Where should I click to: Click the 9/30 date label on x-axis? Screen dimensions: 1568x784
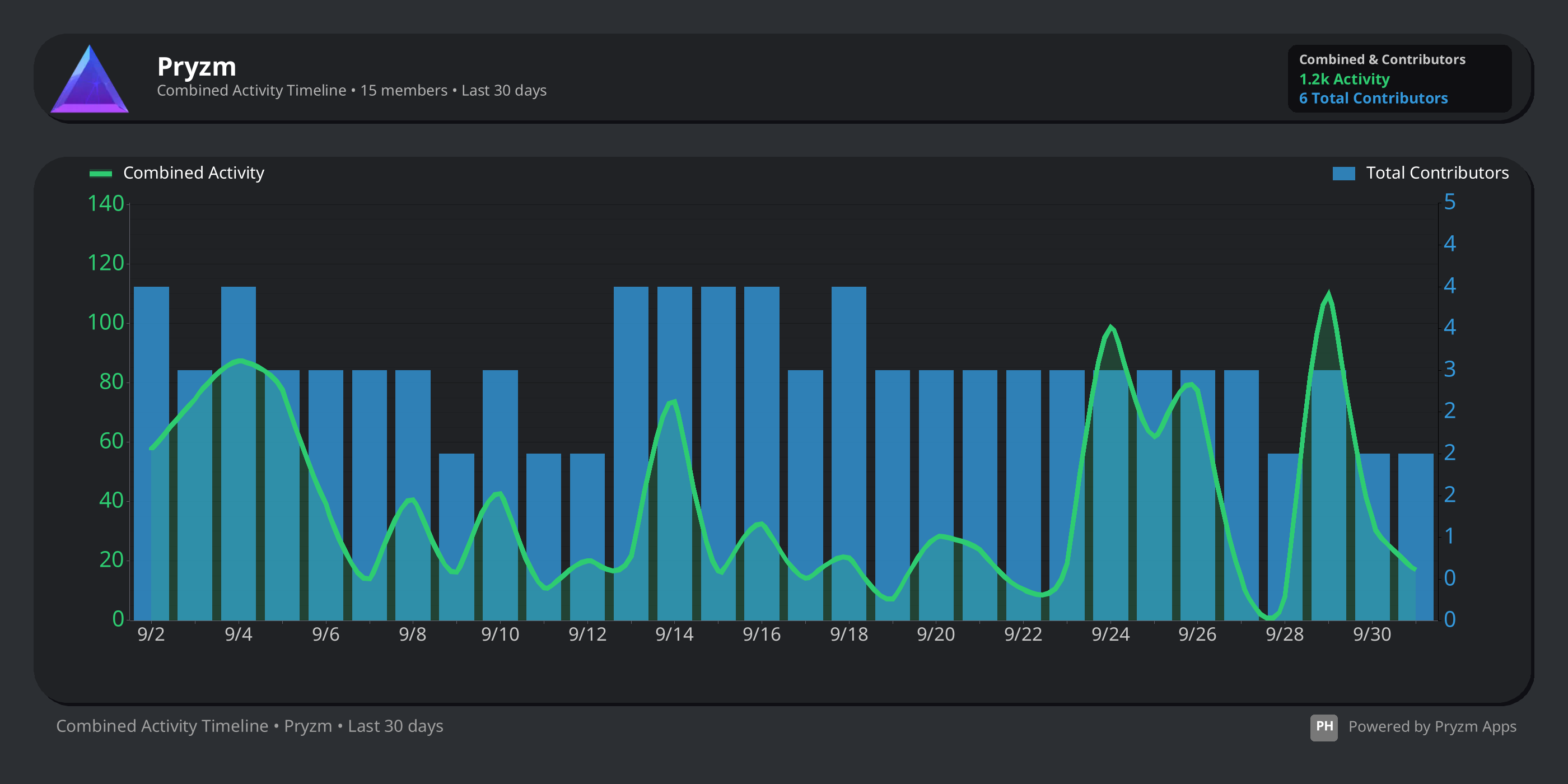click(1371, 635)
